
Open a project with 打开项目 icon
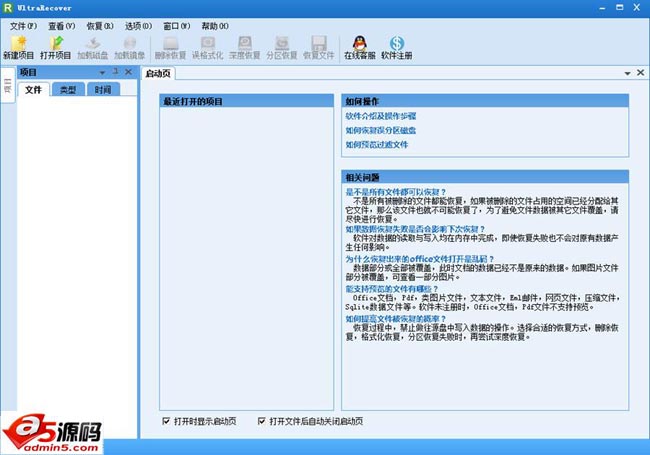point(56,48)
